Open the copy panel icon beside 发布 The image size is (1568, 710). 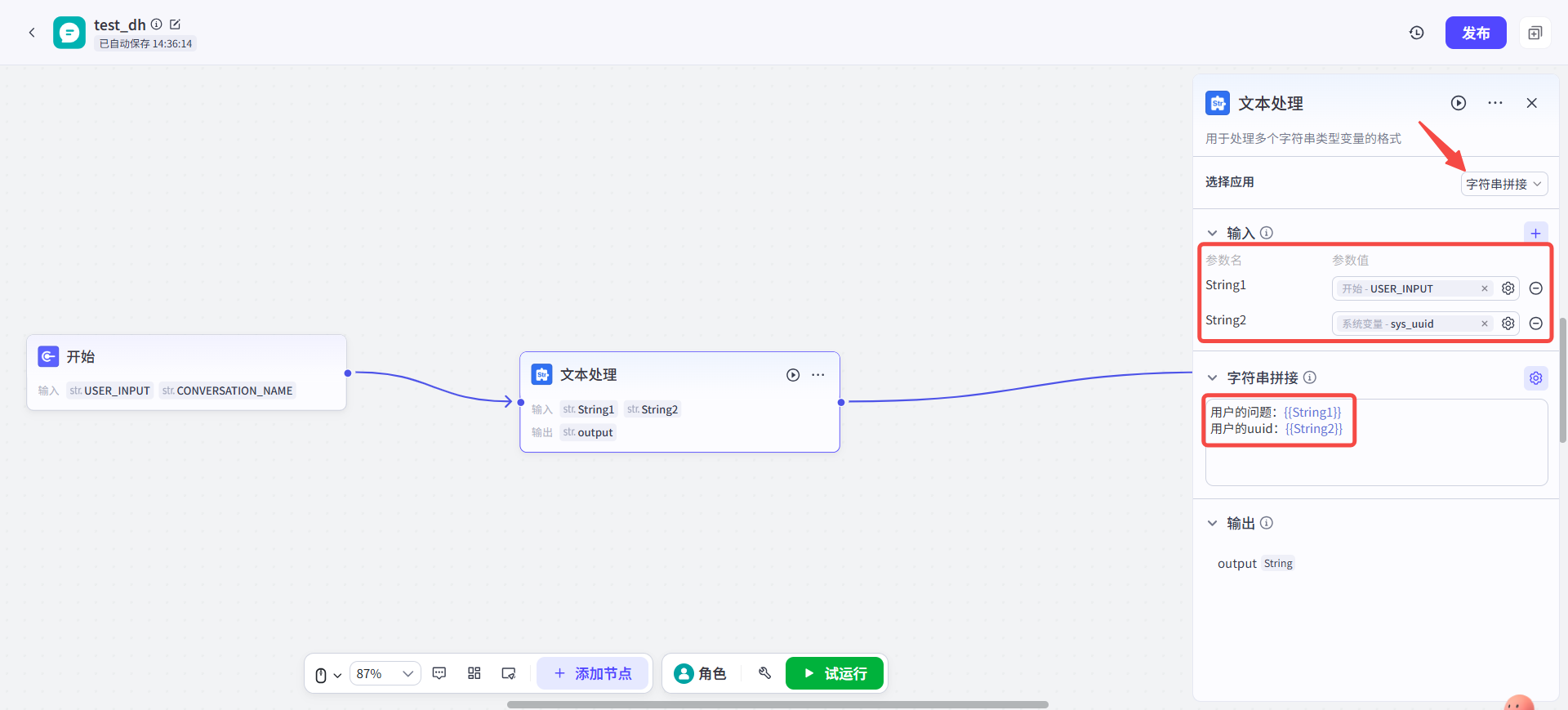[x=1535, y=33]
